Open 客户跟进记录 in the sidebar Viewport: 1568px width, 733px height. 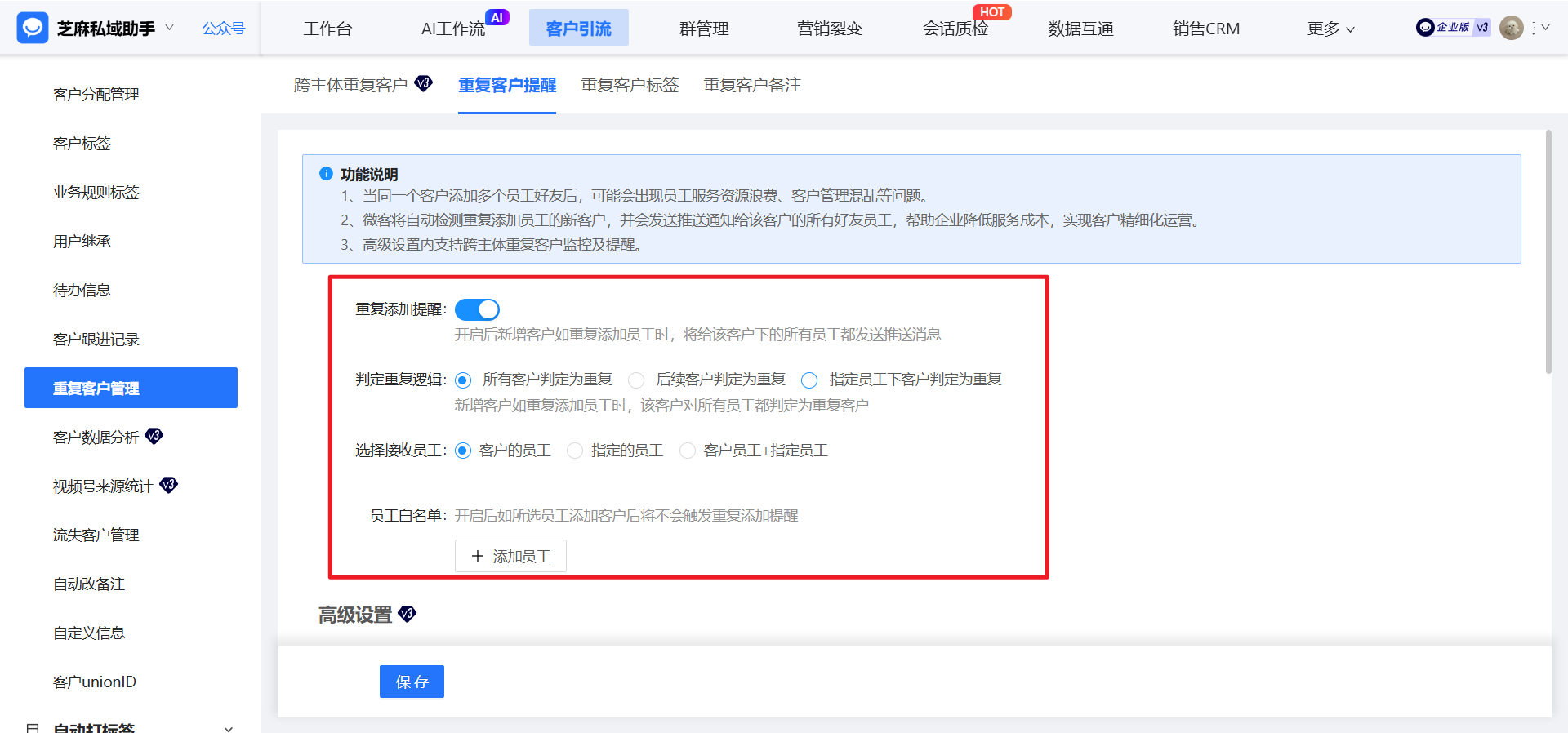coord(96,340)
